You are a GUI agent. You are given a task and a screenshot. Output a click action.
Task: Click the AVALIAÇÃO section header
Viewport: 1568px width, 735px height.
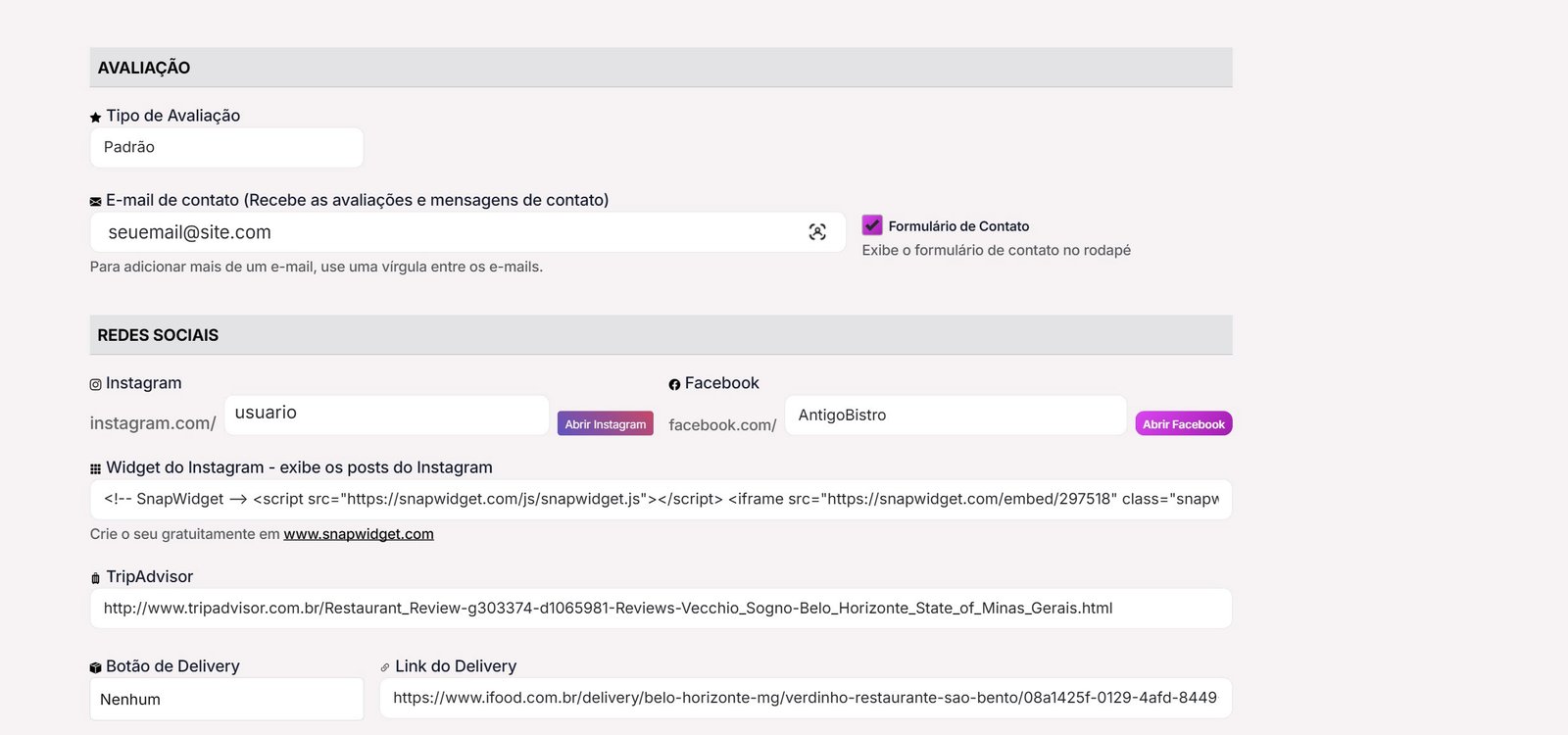coord(661,68)
